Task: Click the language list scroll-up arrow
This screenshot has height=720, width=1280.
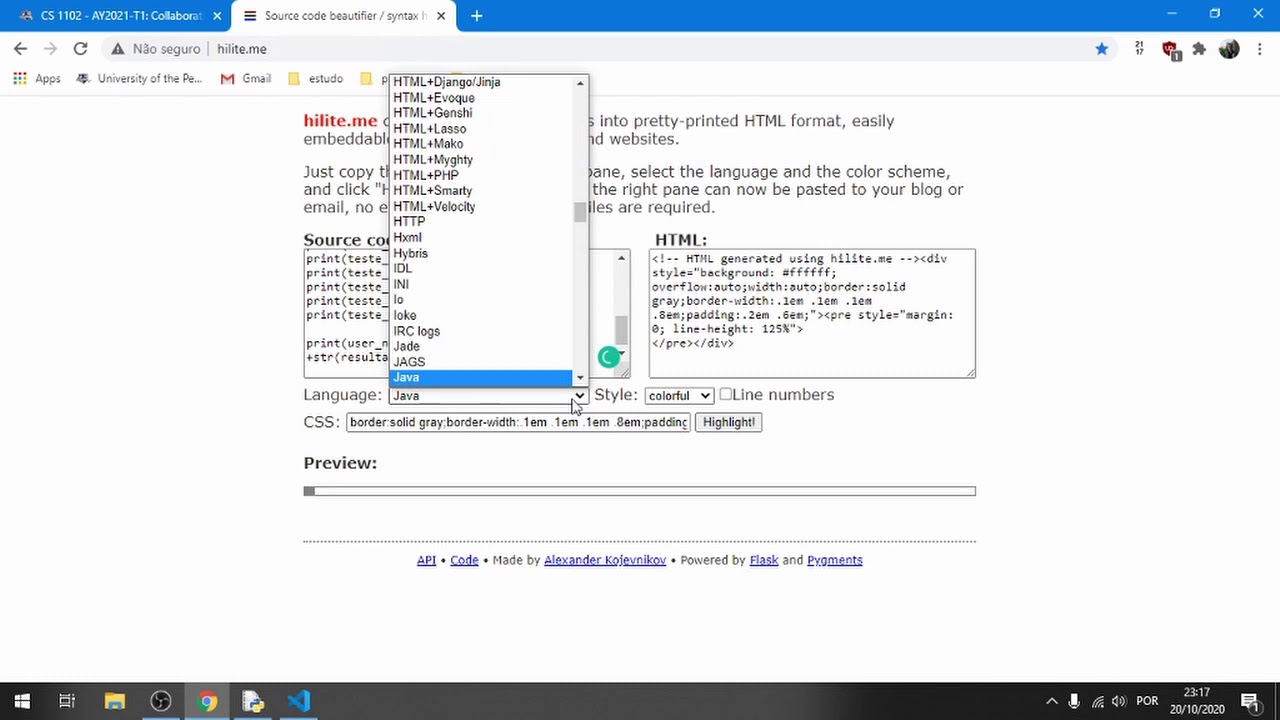Action: [580, 83]
